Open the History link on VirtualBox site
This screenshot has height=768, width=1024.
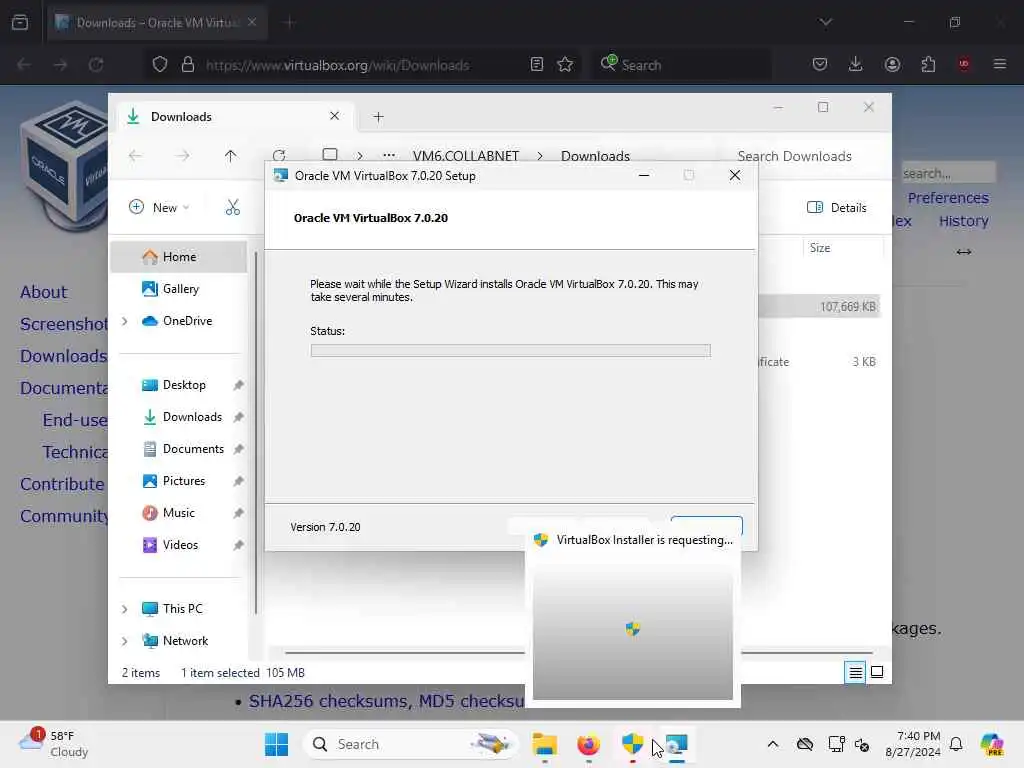(x=963, y=221)
